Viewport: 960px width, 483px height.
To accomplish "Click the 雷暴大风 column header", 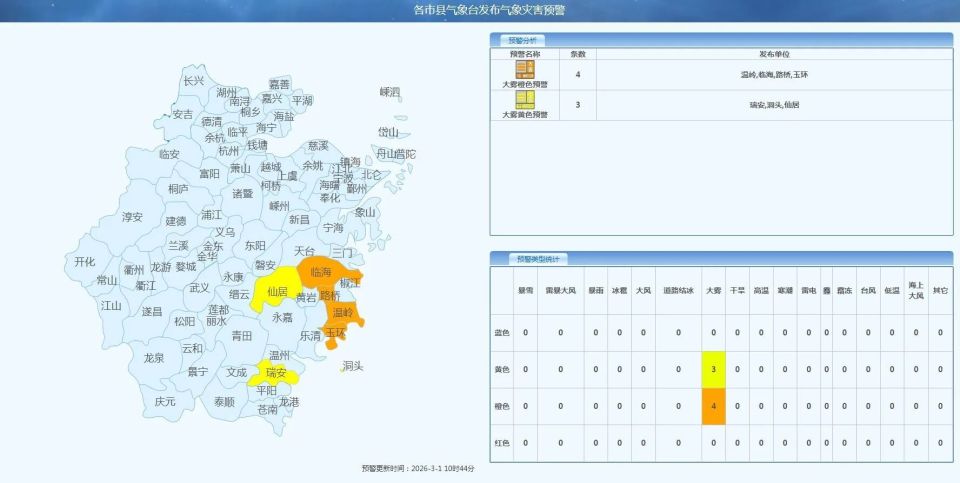I will coord(560,291).
